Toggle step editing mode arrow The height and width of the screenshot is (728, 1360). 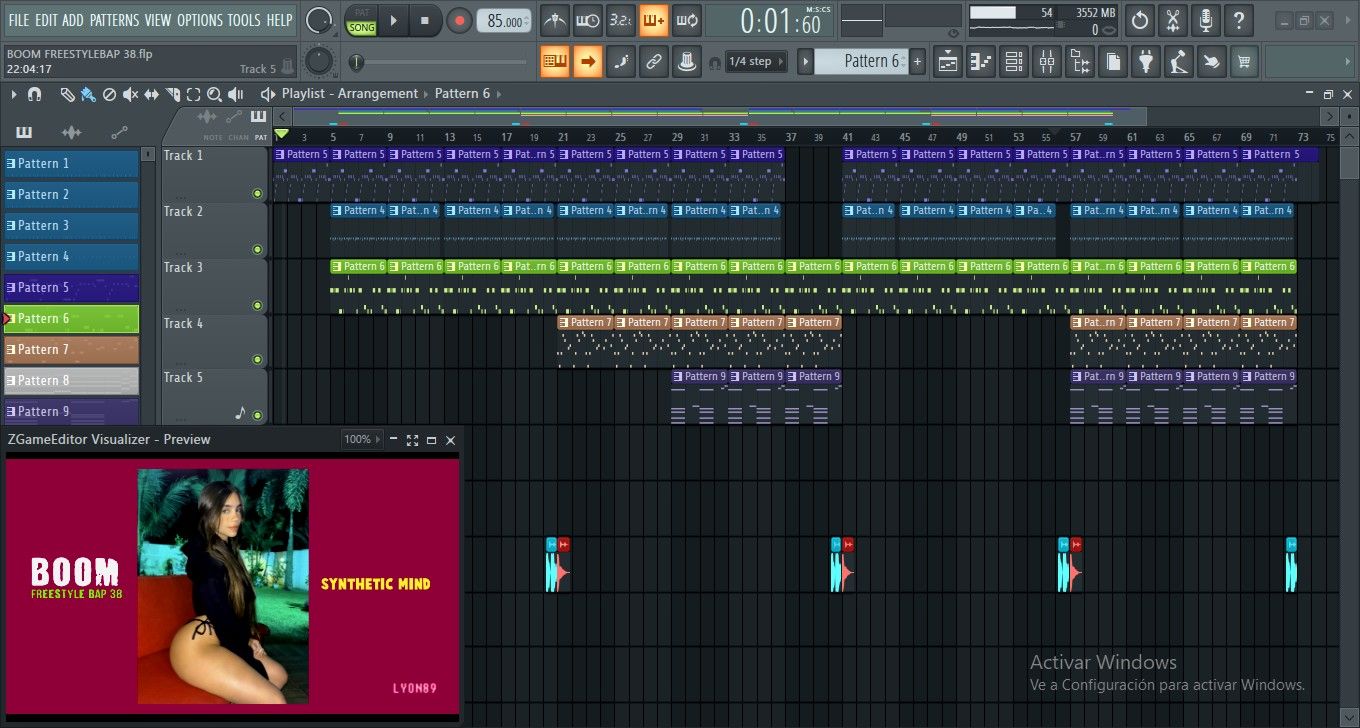(x=588, y=61)
